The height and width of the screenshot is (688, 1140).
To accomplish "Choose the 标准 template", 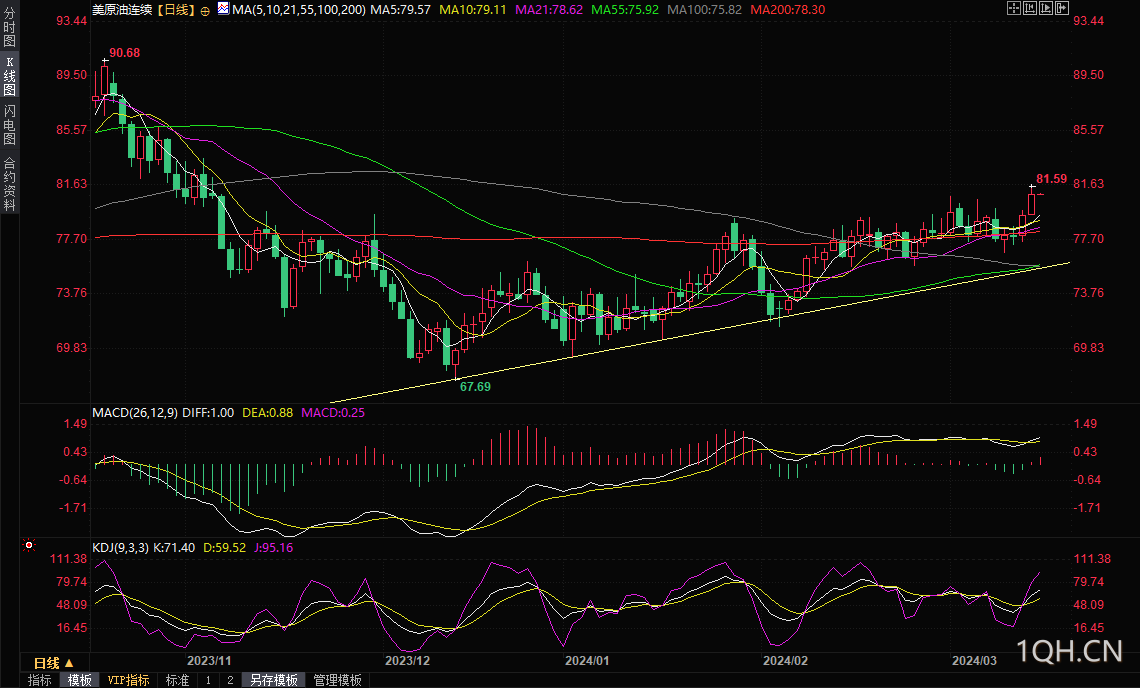I will click(177, 680).
